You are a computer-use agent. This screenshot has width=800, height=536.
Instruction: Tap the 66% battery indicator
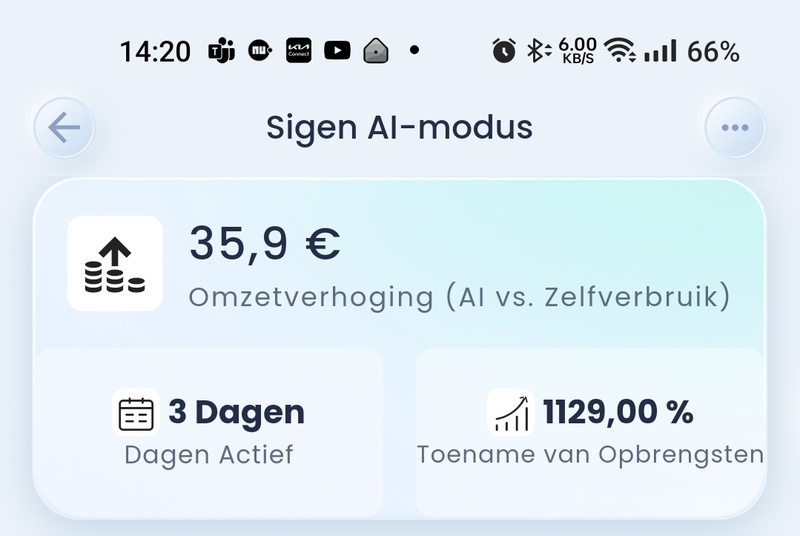[713, 51]
